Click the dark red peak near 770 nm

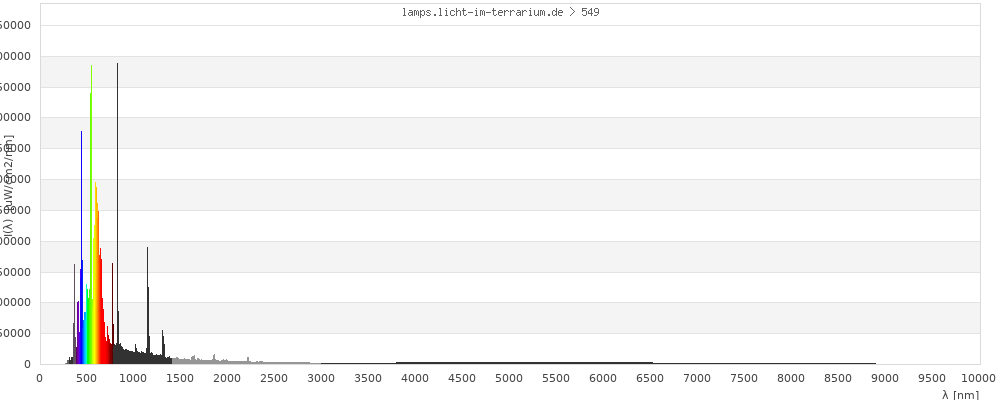pyautogui.click(x=112, y=313)
